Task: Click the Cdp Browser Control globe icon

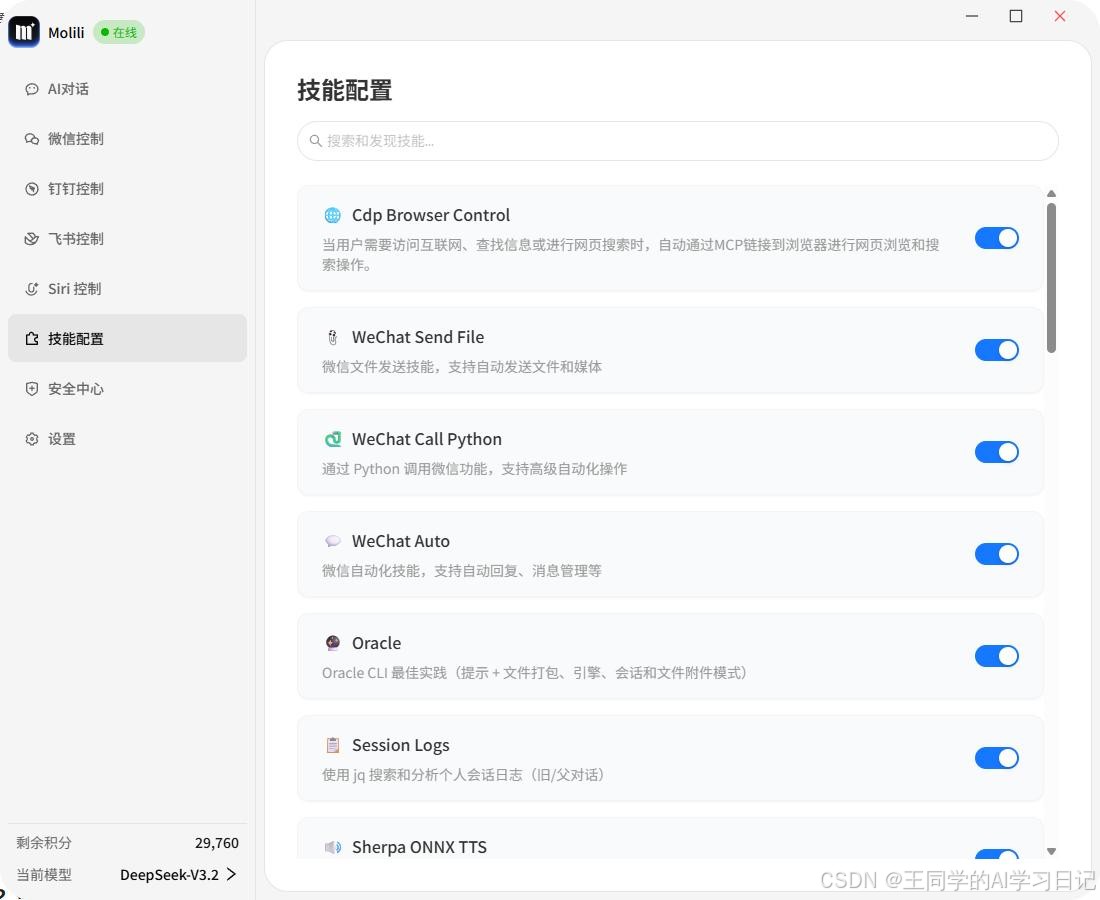Action: (x=333, y=215)
